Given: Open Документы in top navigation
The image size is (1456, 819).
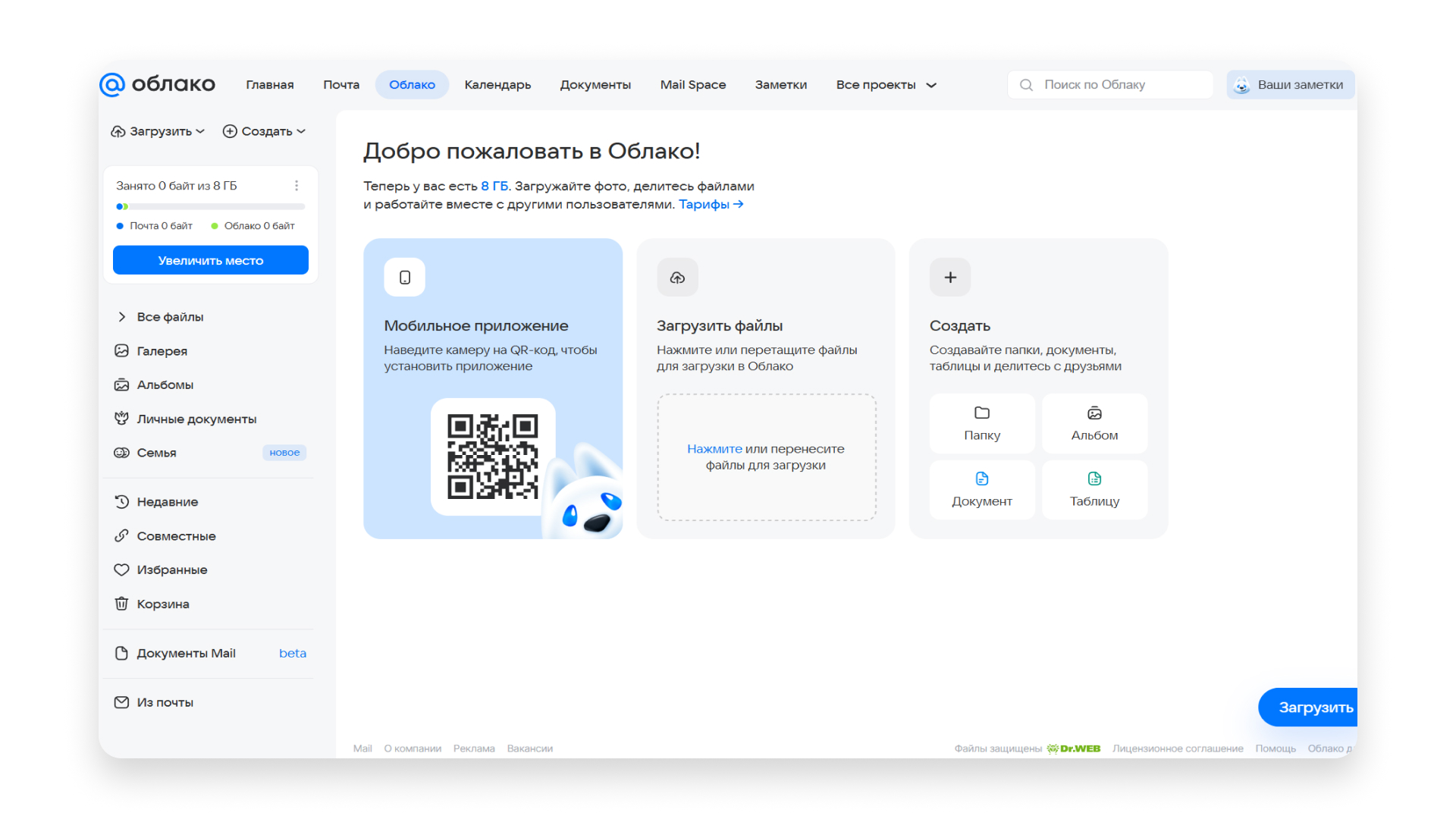Looking at the screenshot, I should (595, 85).
